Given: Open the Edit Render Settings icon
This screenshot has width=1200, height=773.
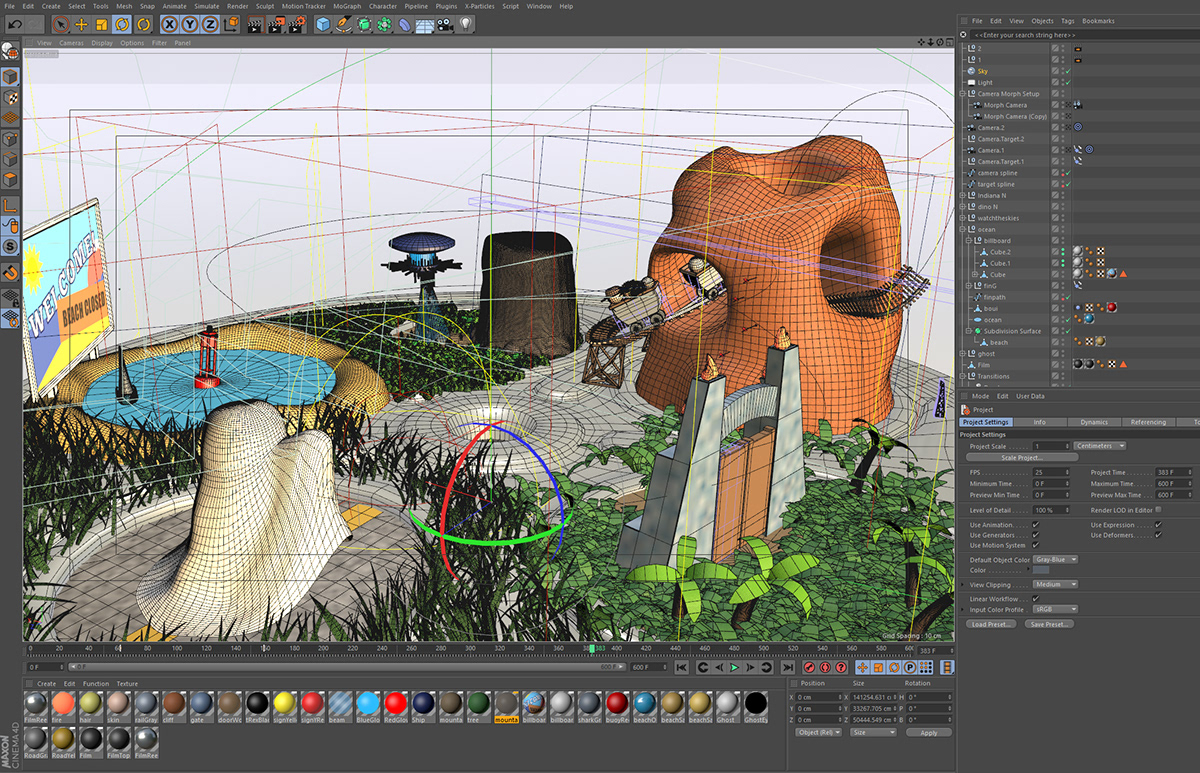Looking at the screenshot, I should point(296,24).
